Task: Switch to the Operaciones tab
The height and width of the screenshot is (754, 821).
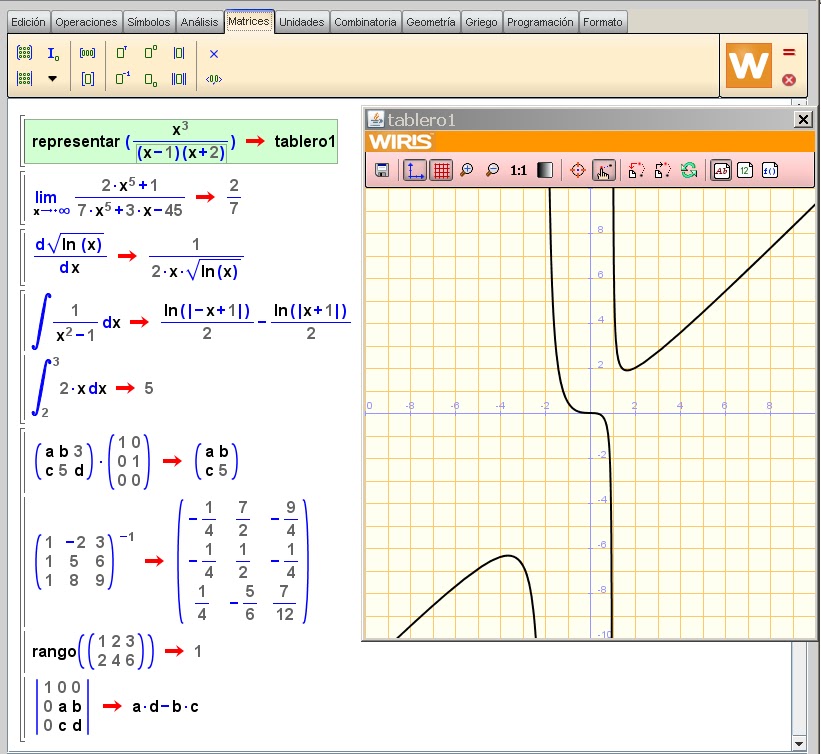Action: 86,22
